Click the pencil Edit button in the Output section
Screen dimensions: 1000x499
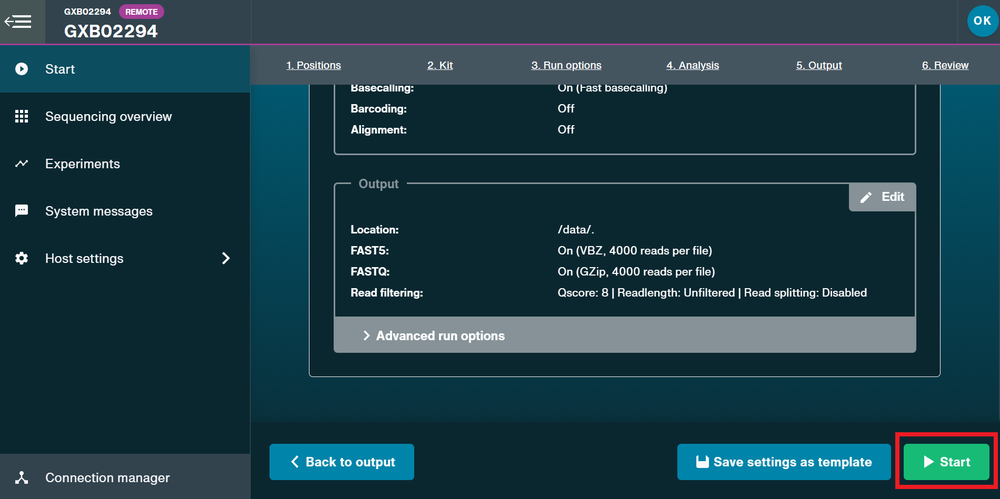click(x=882, y=197)
